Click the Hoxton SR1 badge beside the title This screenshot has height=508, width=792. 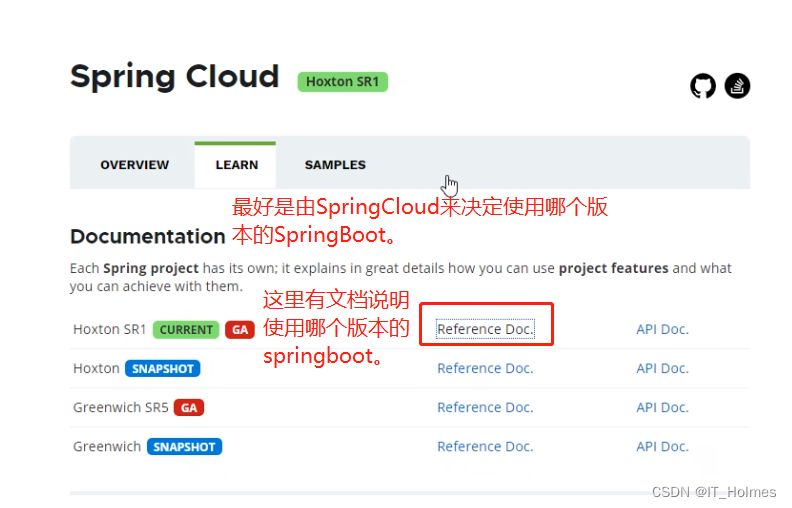(x=342, y=82)
